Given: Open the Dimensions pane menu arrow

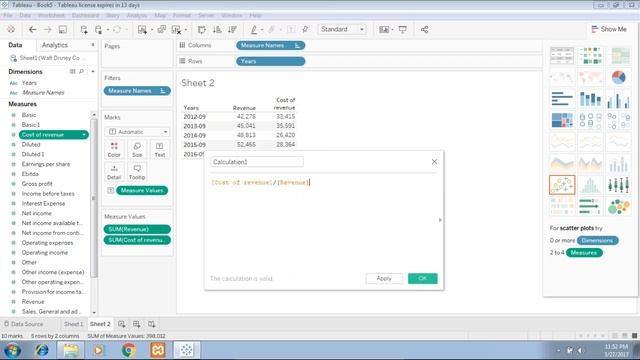Looking at the screenshot, I should [x=93, y=71].
